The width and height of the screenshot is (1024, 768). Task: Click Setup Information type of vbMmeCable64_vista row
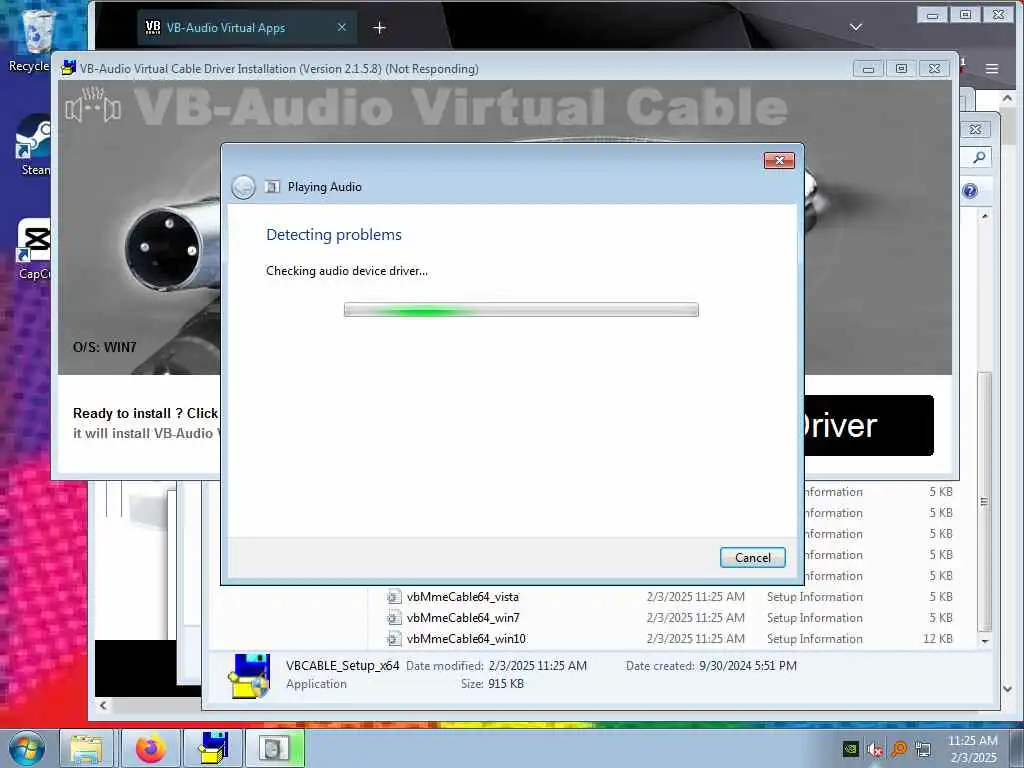[814, 597]
